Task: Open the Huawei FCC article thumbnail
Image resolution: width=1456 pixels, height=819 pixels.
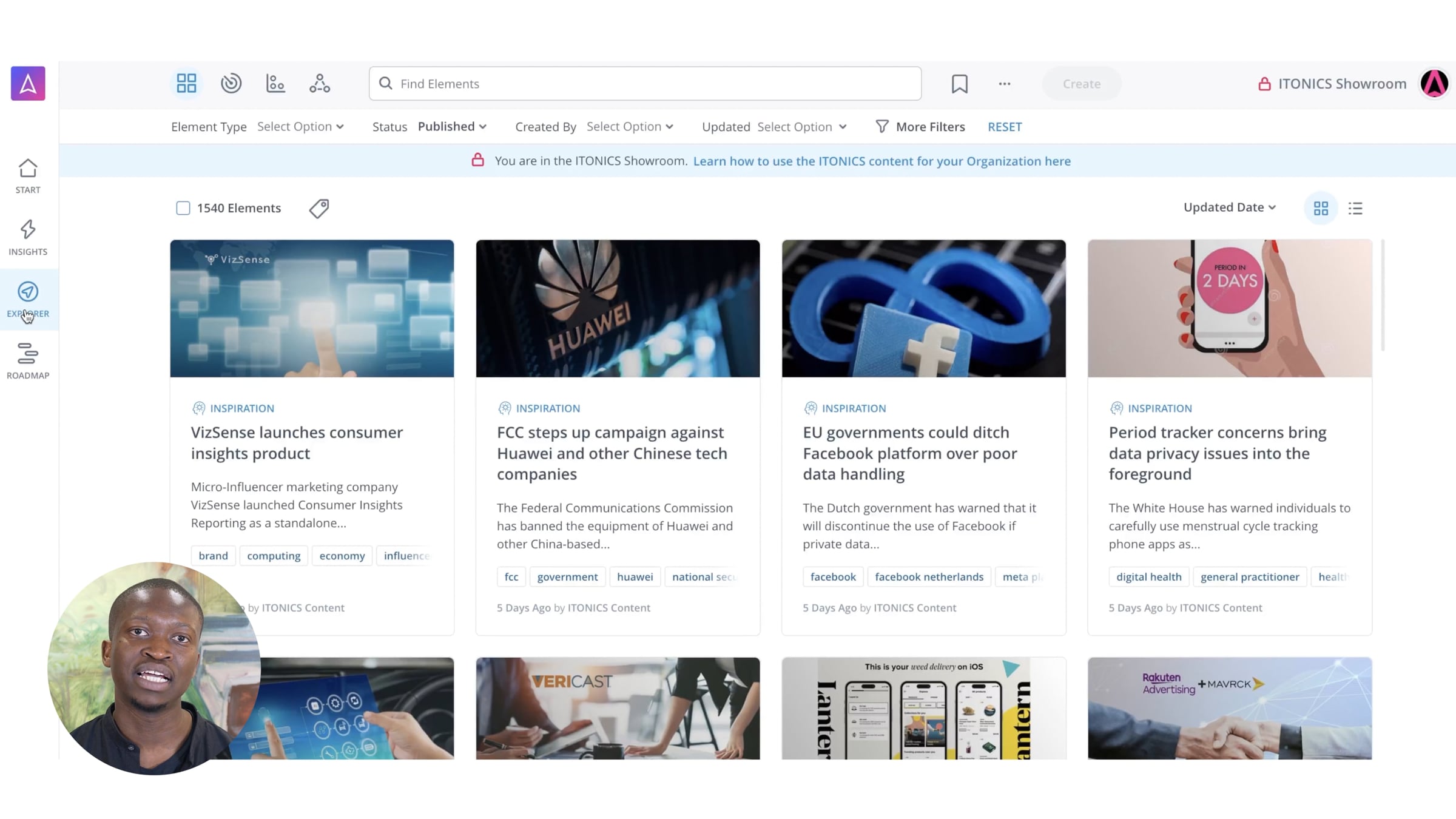Action: [x=618, y=308]
